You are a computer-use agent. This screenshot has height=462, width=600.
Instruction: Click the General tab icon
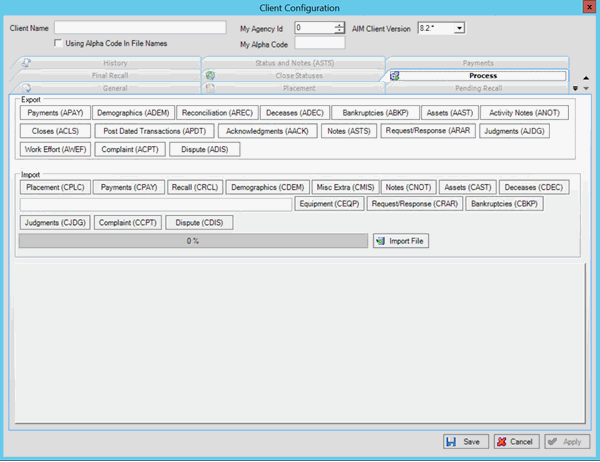point(26,88)
